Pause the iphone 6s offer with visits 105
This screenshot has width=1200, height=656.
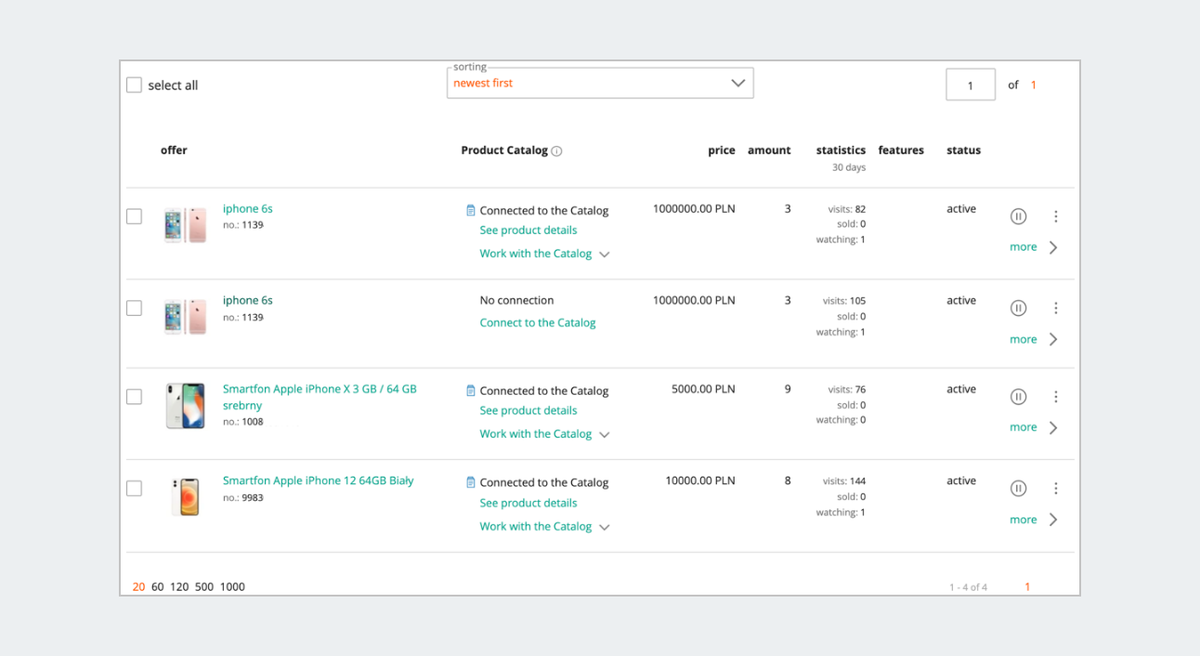(x=1018, y=308)
